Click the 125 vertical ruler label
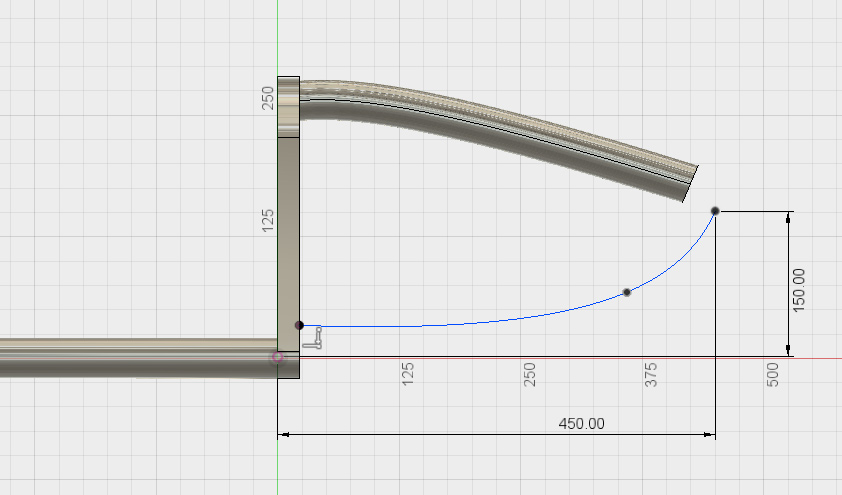Screen dimensions: 842x495 pos(268,220)
